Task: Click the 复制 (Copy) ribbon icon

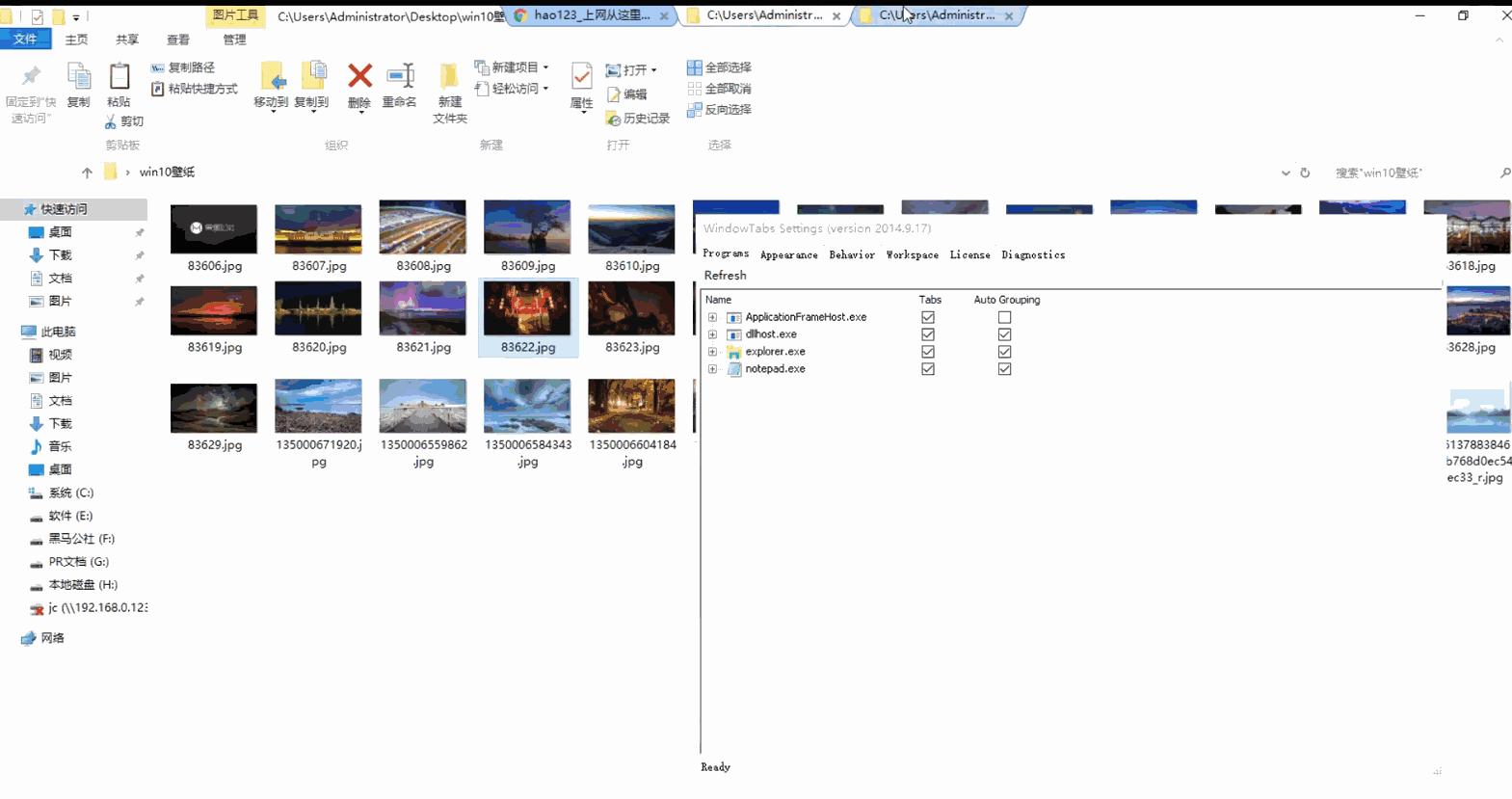Action: [79, 76]
